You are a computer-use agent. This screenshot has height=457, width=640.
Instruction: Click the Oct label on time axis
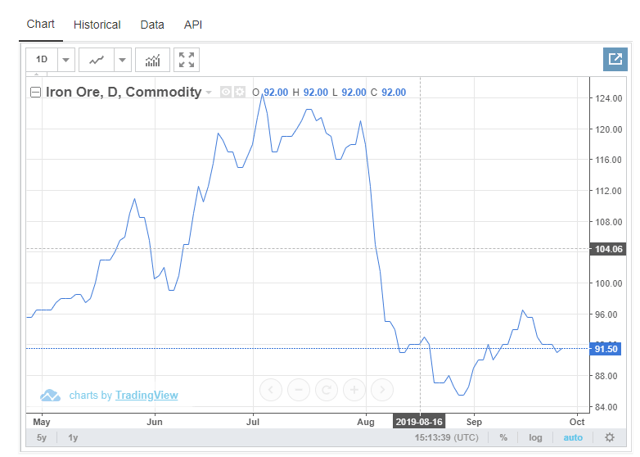coord(577,422)
